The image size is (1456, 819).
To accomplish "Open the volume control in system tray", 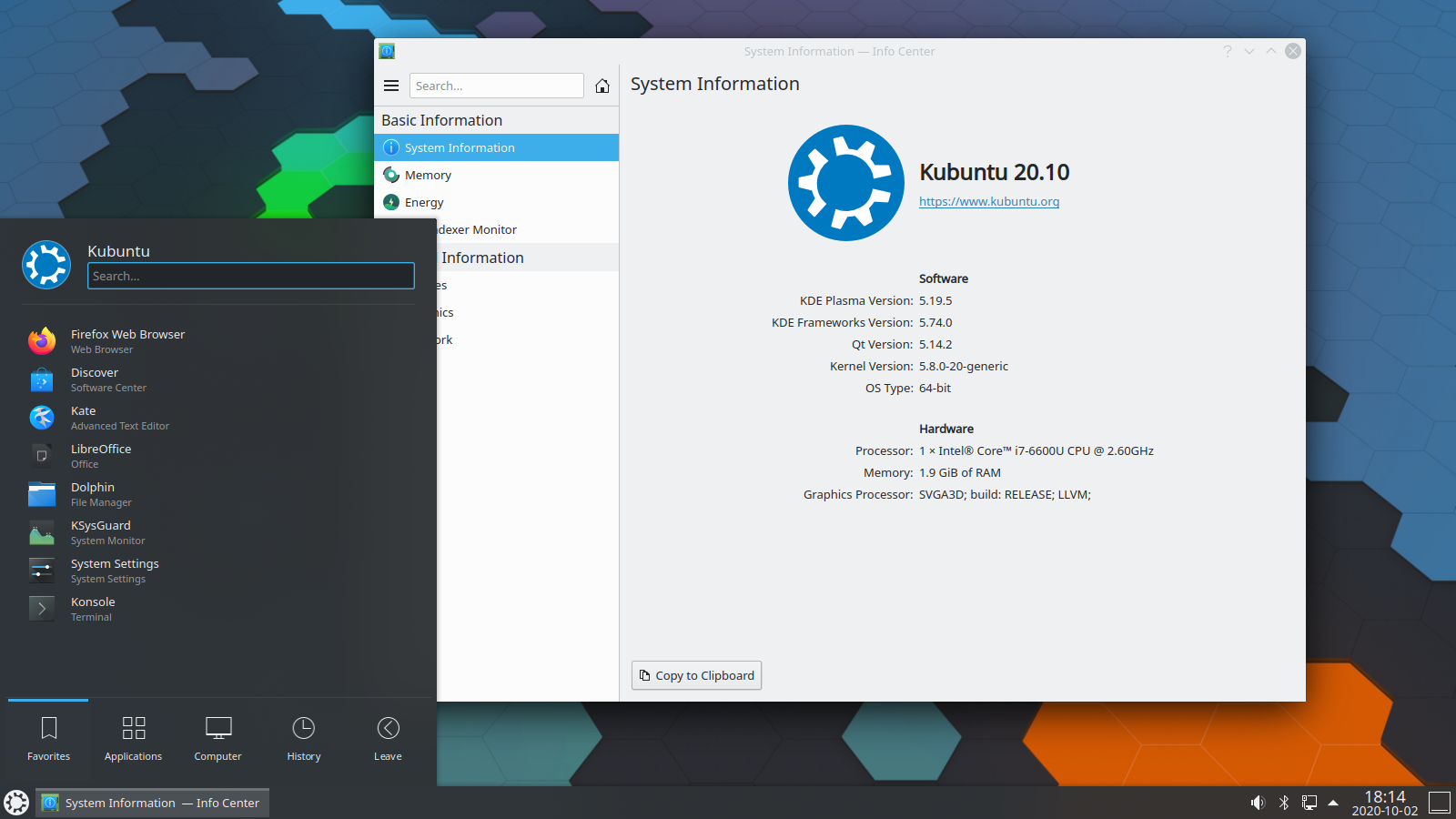I will [1258, 803].
